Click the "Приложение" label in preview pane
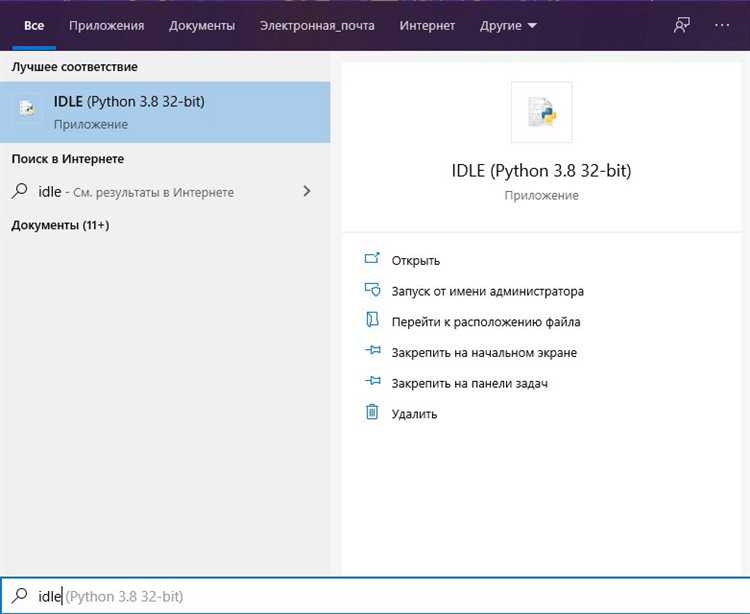 pyautogui.click(x=541, y=195)
